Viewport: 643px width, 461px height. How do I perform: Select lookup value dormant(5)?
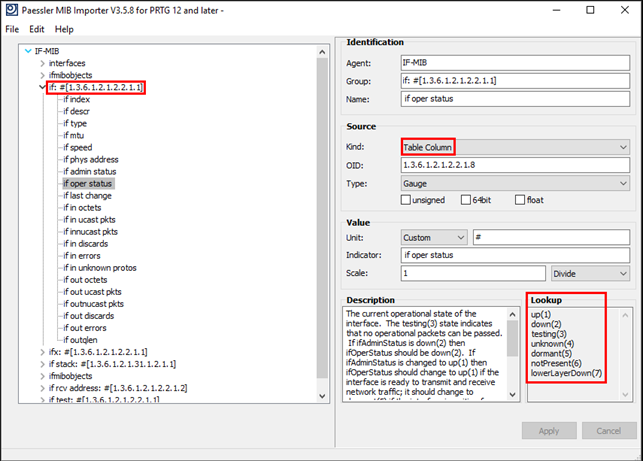pos(551,354)
